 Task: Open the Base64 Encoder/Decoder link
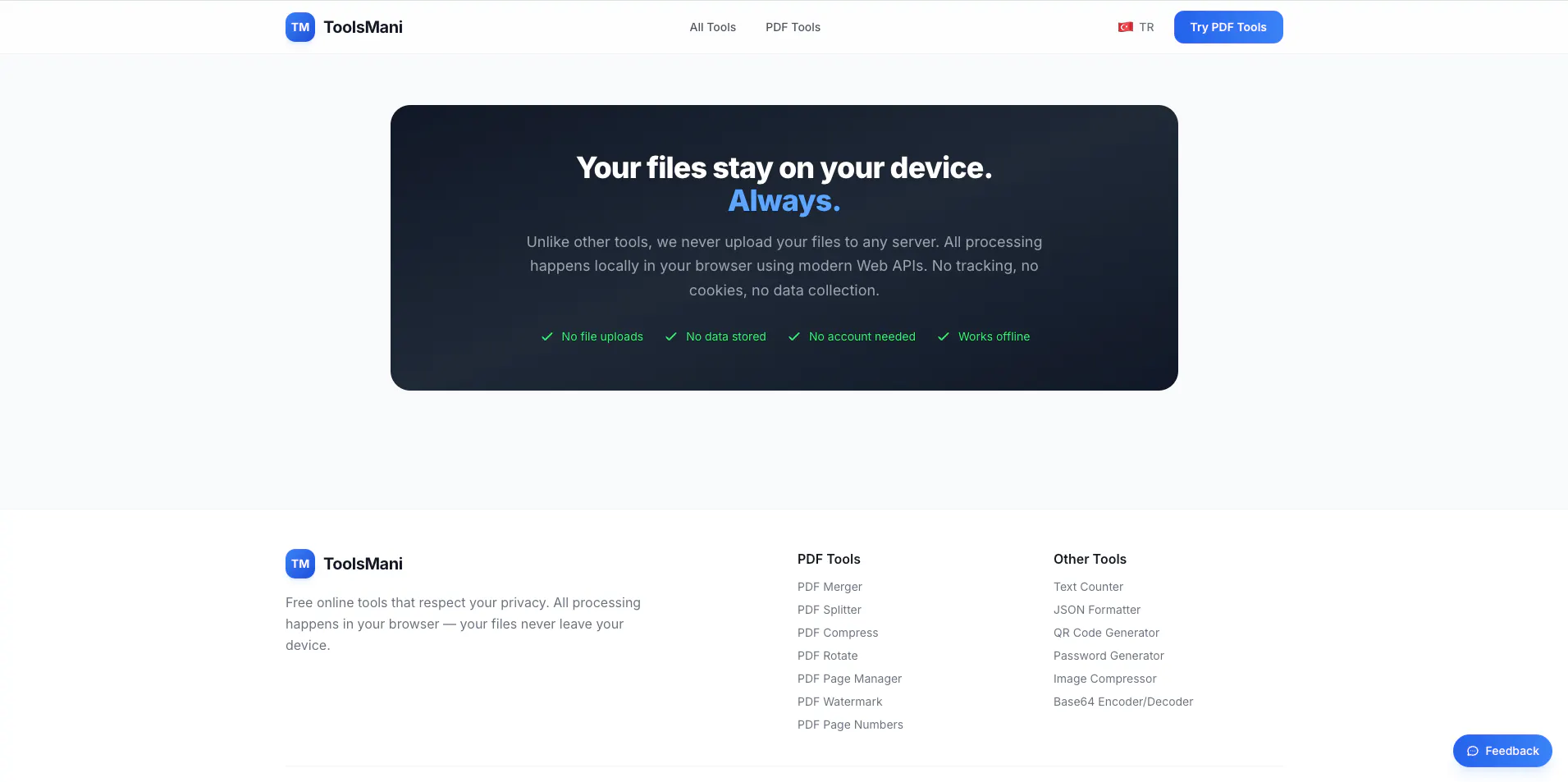point(1123,702)
